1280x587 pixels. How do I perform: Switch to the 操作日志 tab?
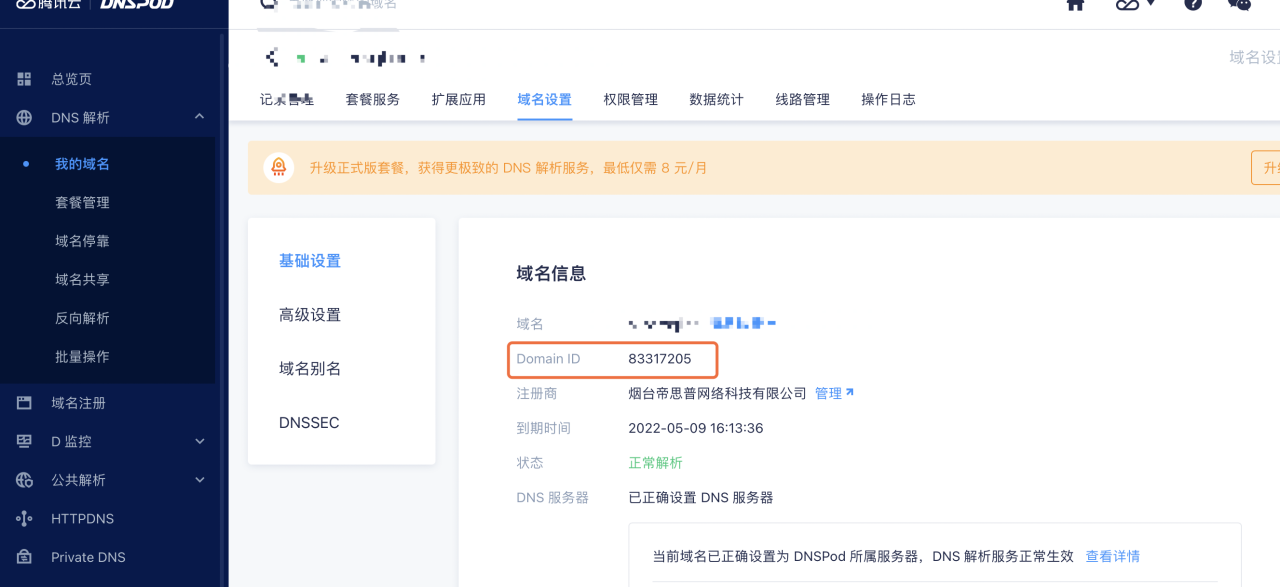click(x=888, y=99)
